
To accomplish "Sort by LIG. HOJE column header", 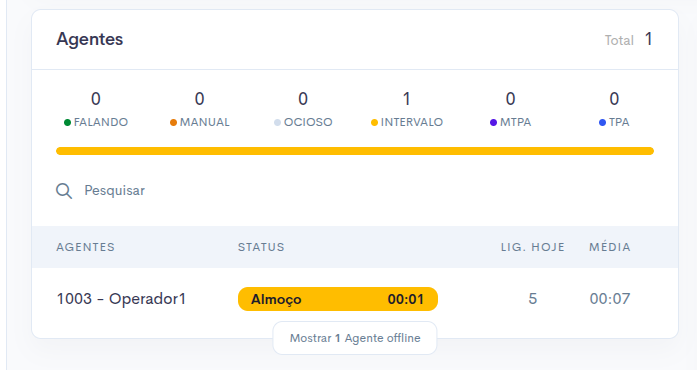I will point(533,247).
